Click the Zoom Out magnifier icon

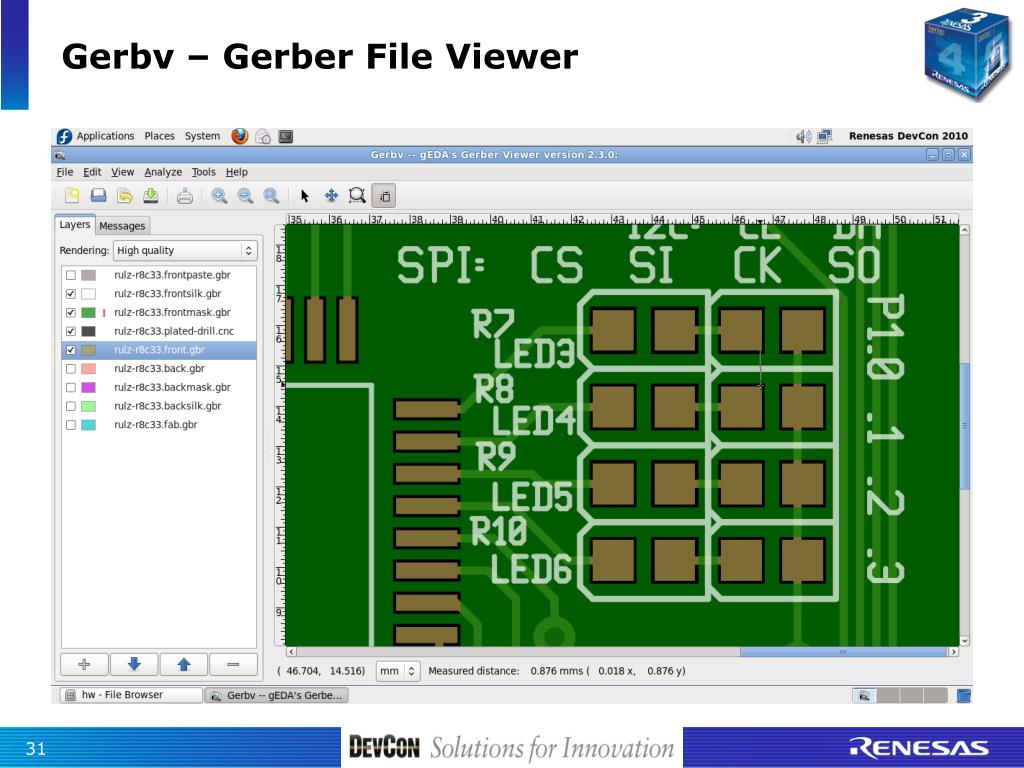[x=245, y=195]
